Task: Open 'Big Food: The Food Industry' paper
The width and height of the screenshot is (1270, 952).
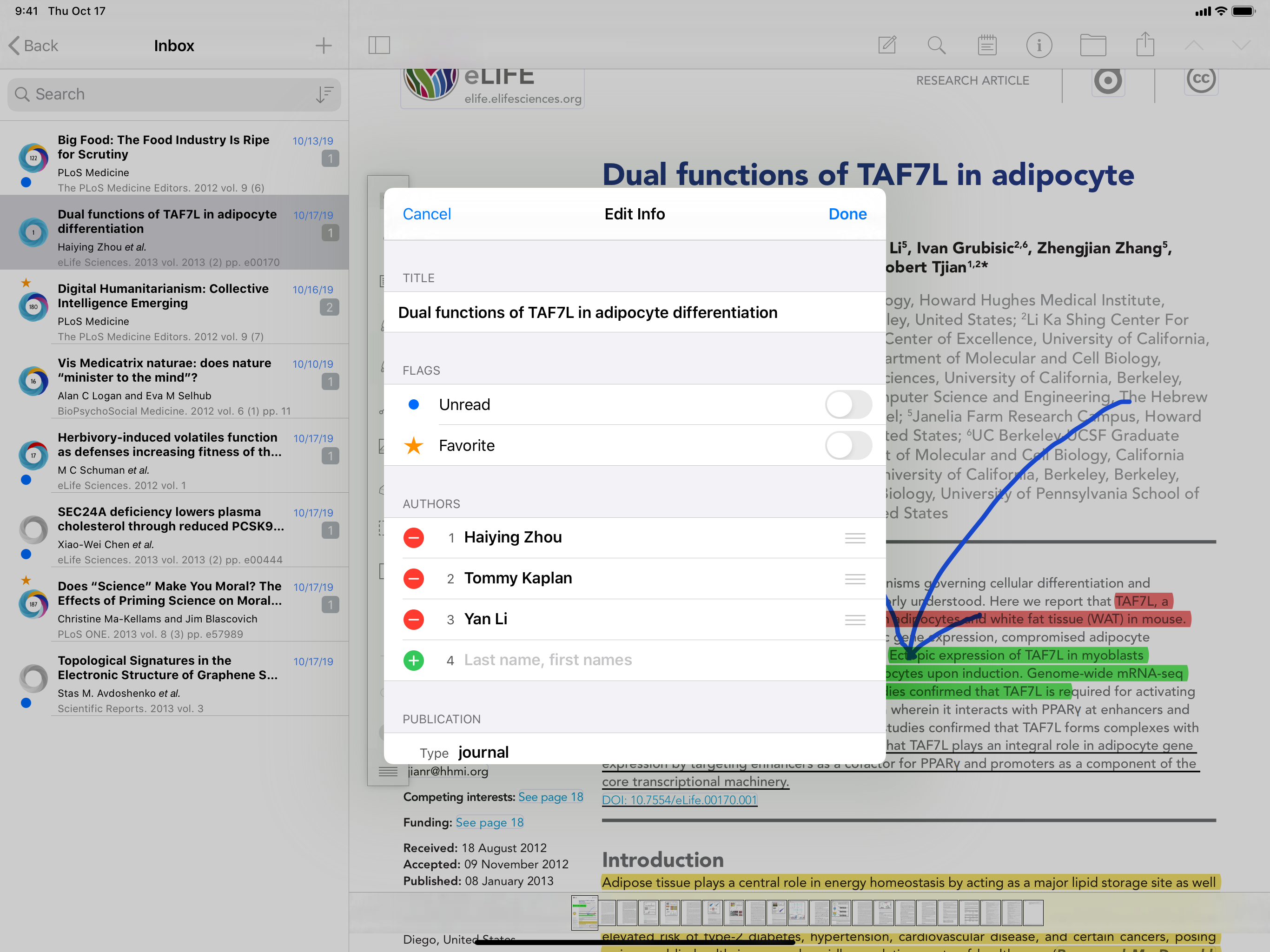Action: 174,158
